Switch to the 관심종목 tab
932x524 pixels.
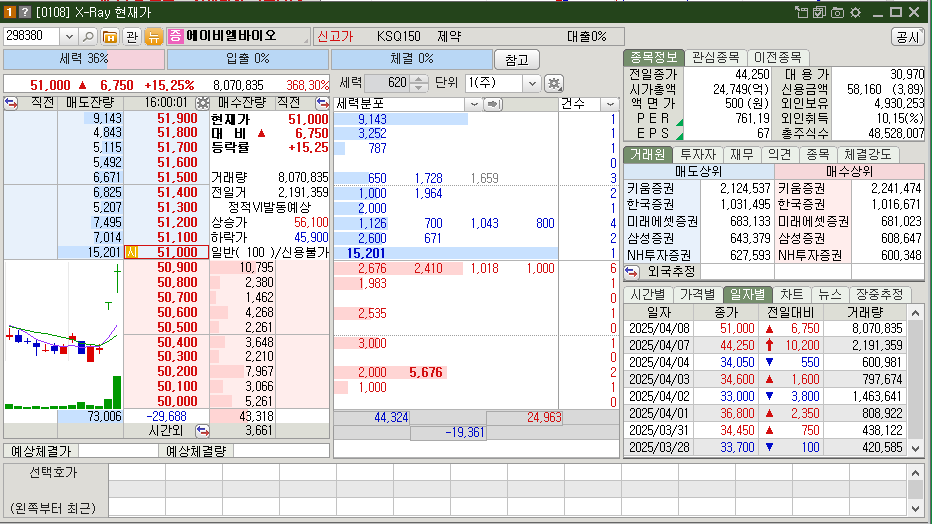[x=716, y=57]
